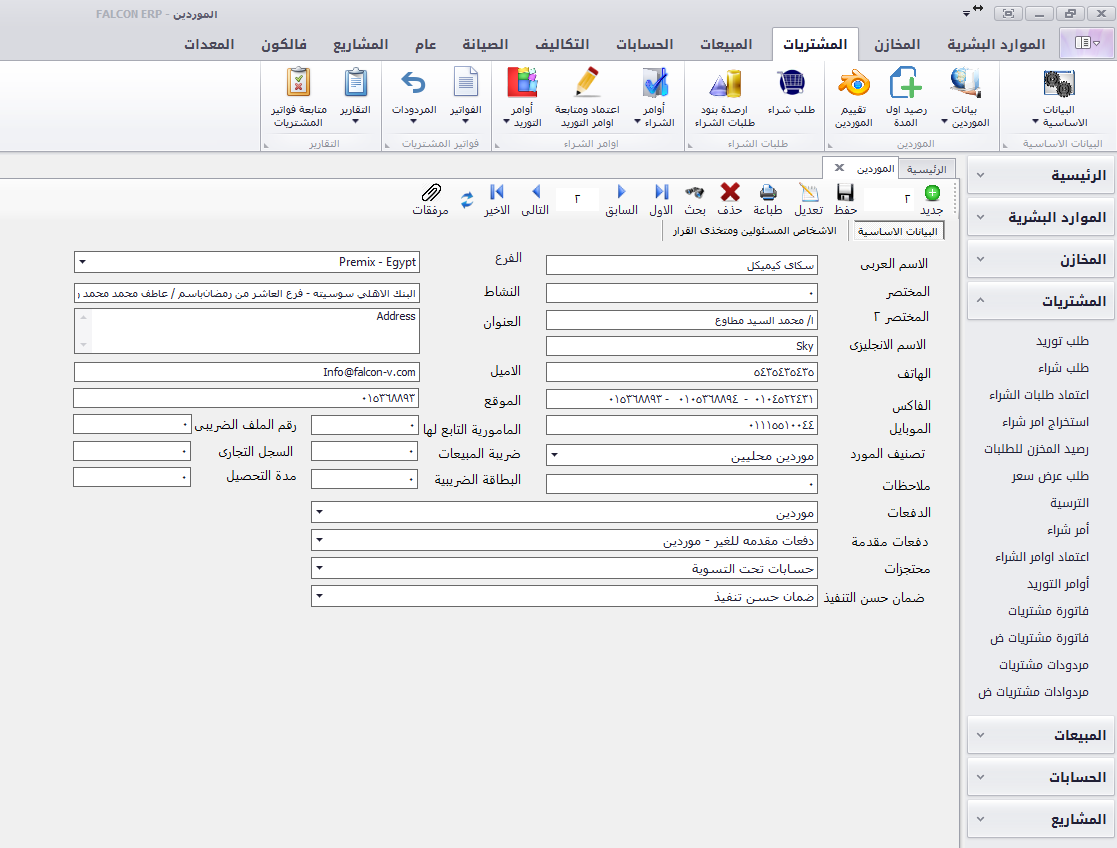The height and width of the screenshot is (848, 1117).
Task: Click the Save (حفظ) floppy disk icon
Action: (x=845, y=193)
